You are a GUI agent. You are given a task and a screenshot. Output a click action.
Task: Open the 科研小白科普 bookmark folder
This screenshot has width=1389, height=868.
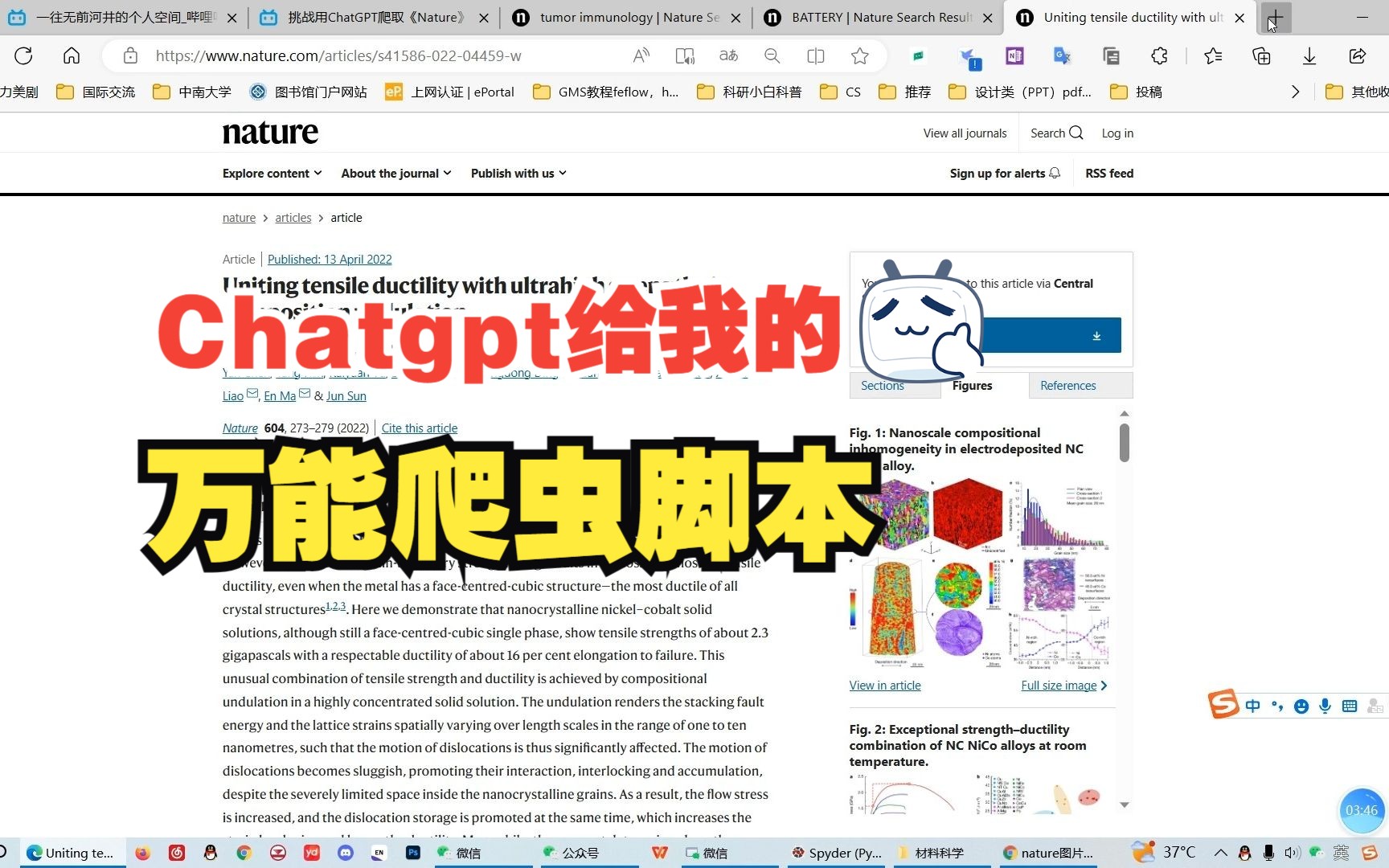(749, 92)
